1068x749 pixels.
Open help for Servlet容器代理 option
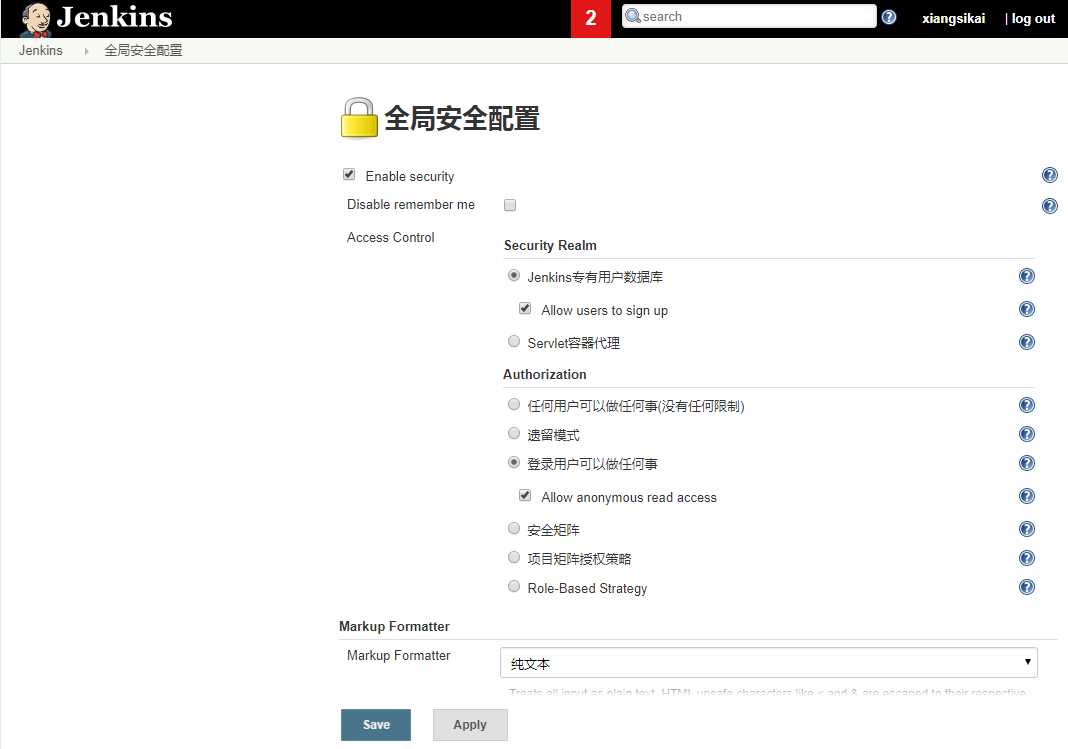pos(1026,342)
